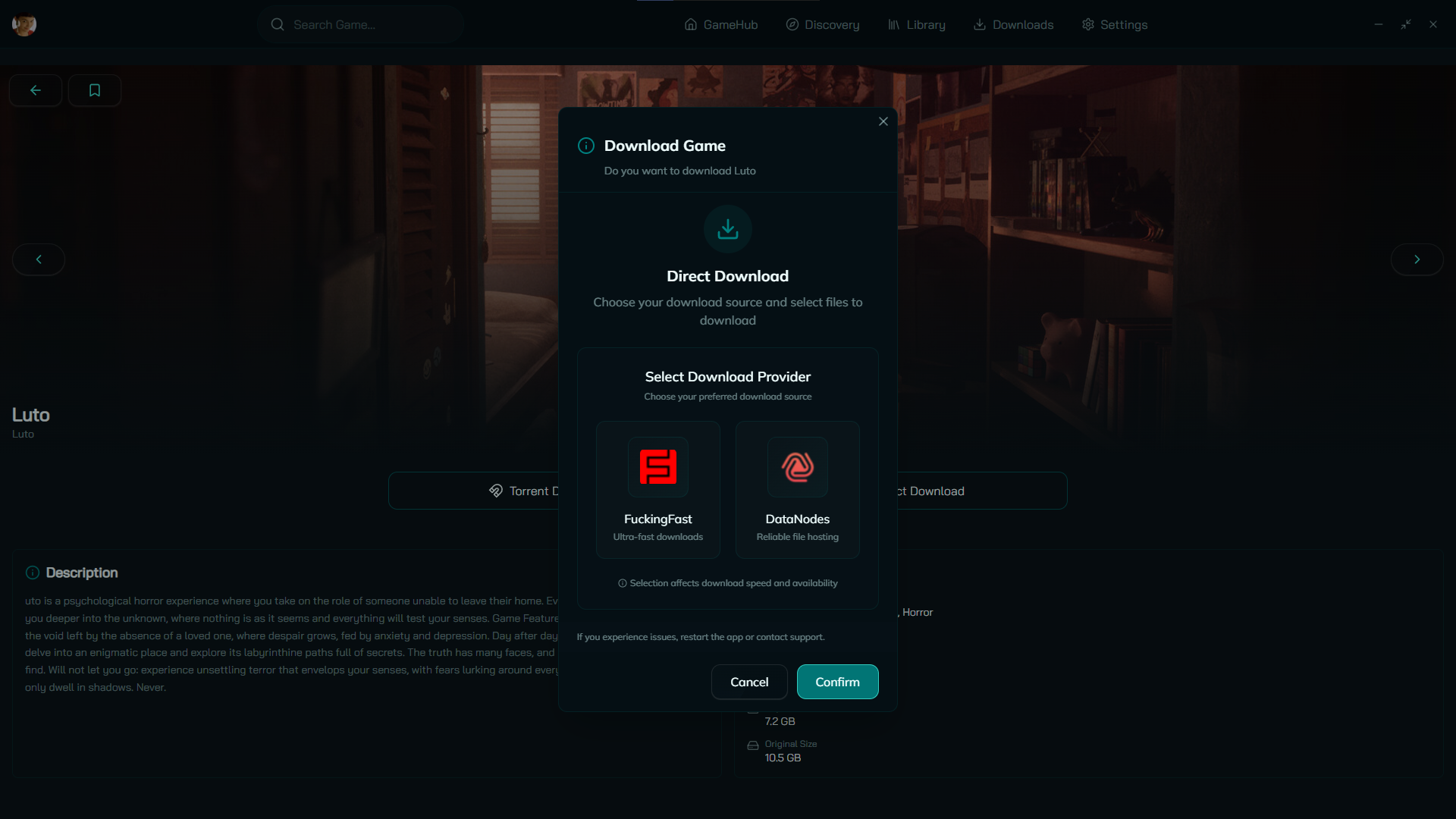
Task: Click the FuckingFast red logo
Action: [658, 466]
